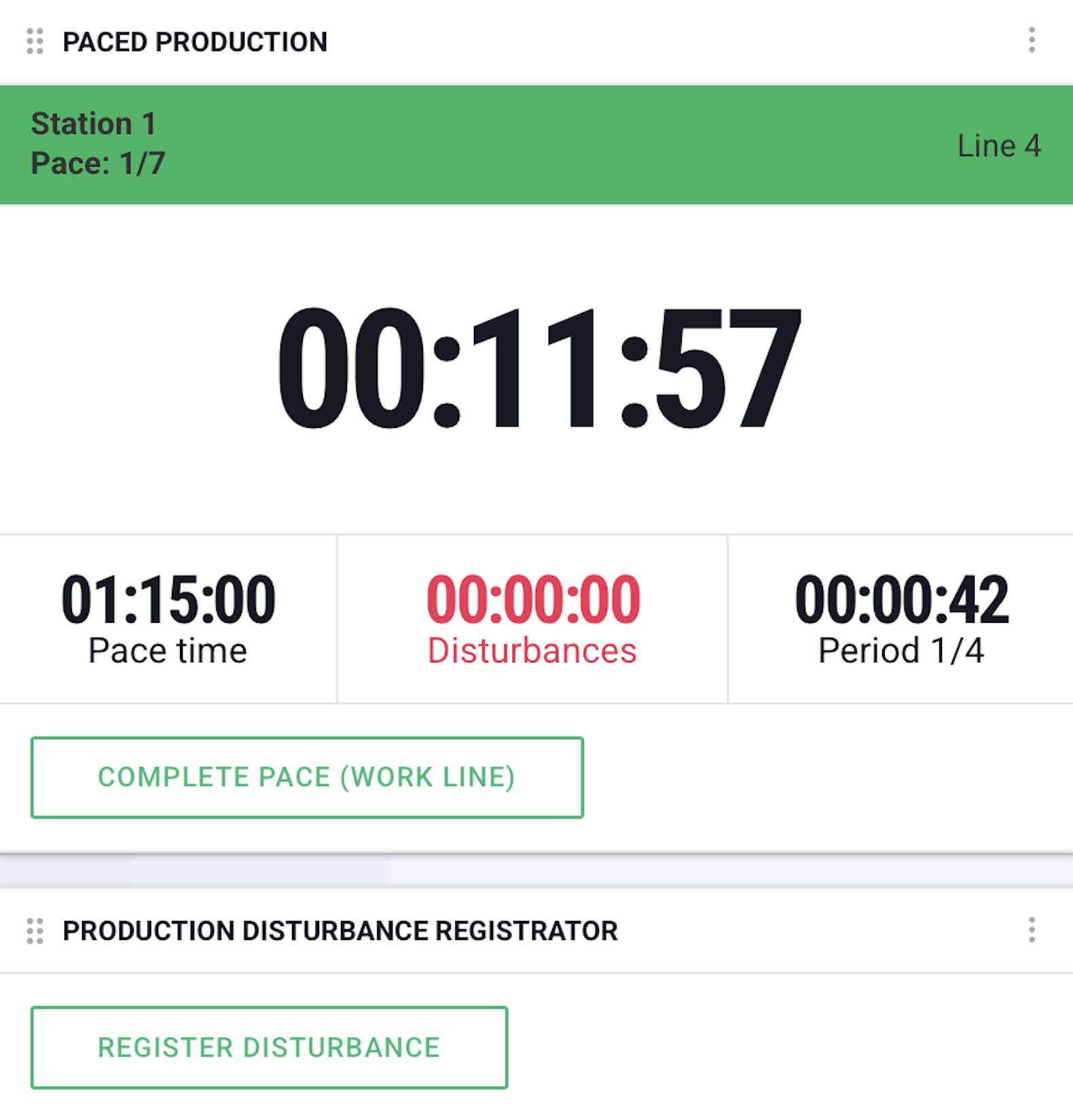
Task: Grab the Production Disturbance Registrator drag handle
Action: (x=35, y=931)
